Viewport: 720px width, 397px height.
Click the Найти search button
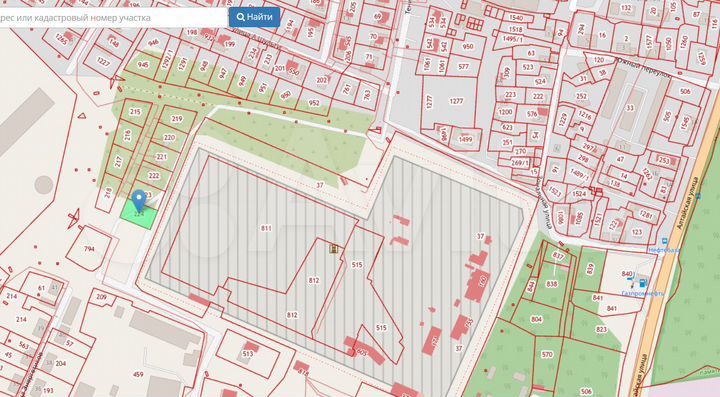tap(254, 17)
